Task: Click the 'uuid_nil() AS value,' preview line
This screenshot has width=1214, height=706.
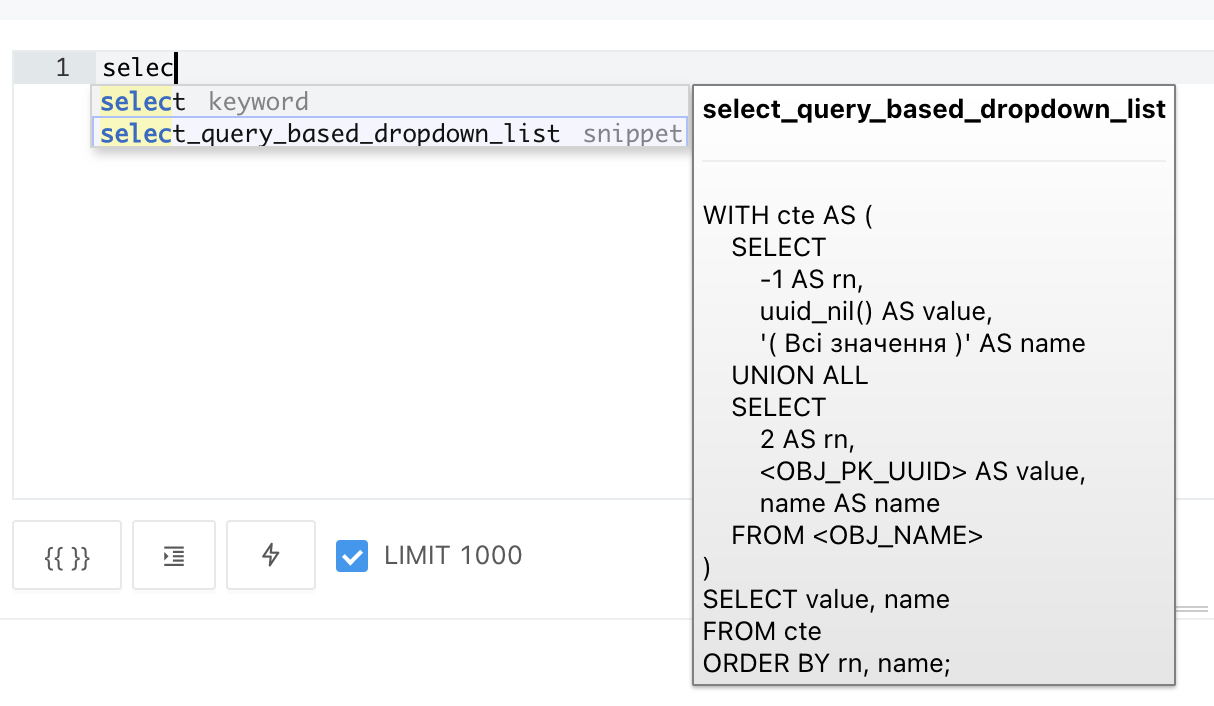Action: coord(876,311)
